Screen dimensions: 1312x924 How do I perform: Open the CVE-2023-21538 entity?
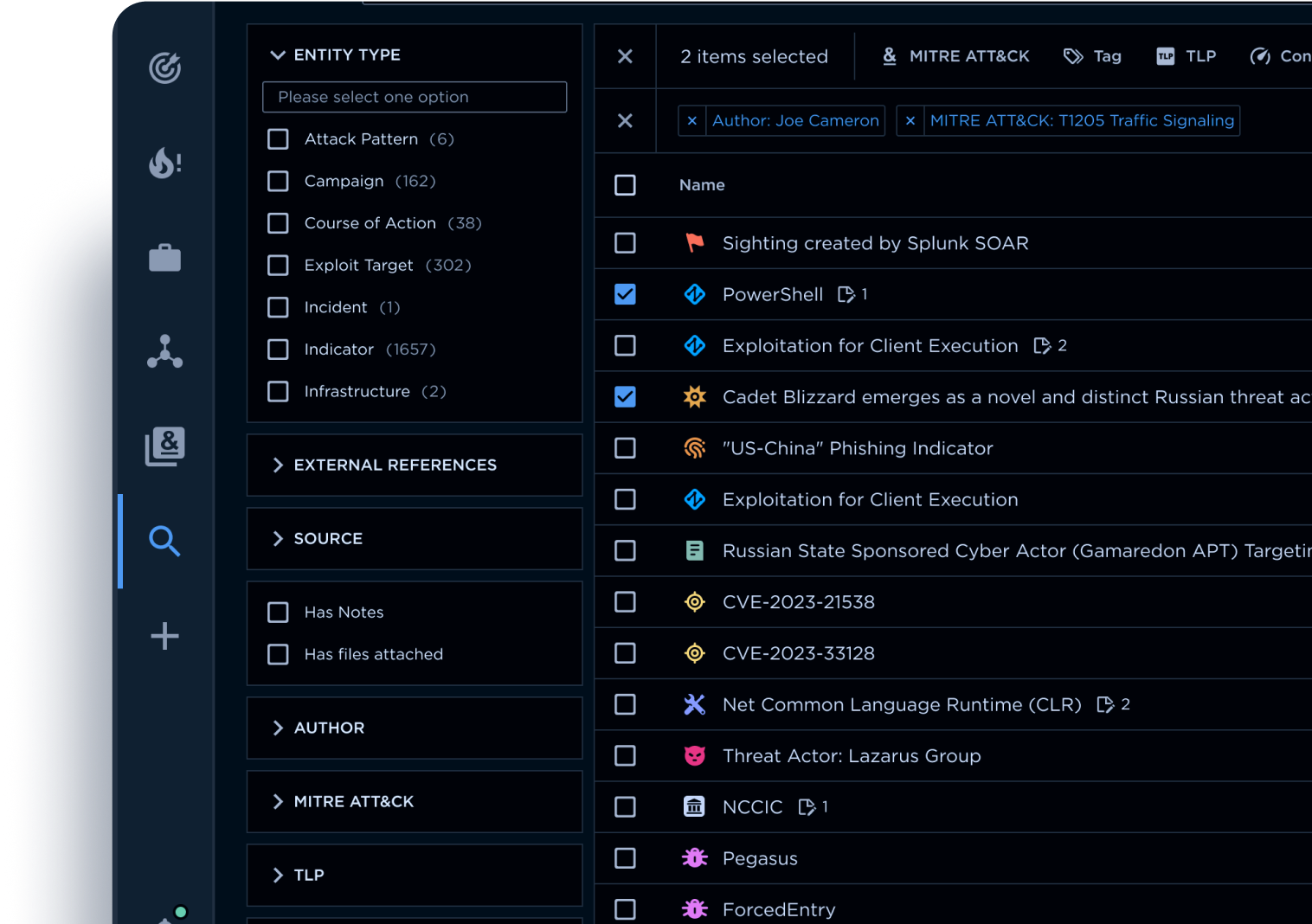(799, 602)
